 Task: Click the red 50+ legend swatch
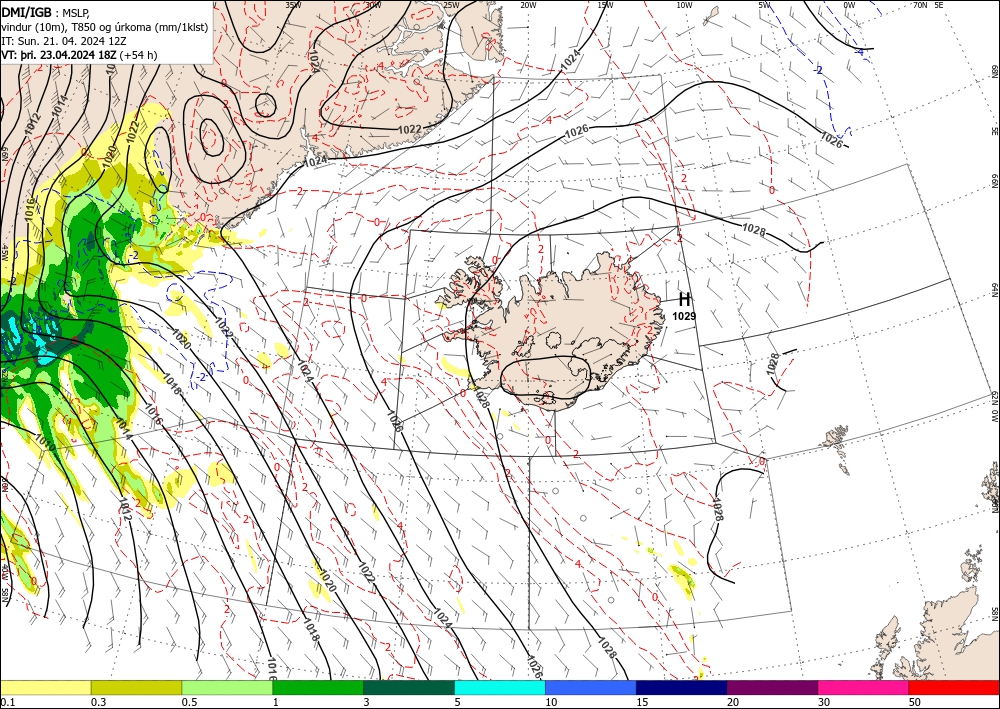point(954,687)
